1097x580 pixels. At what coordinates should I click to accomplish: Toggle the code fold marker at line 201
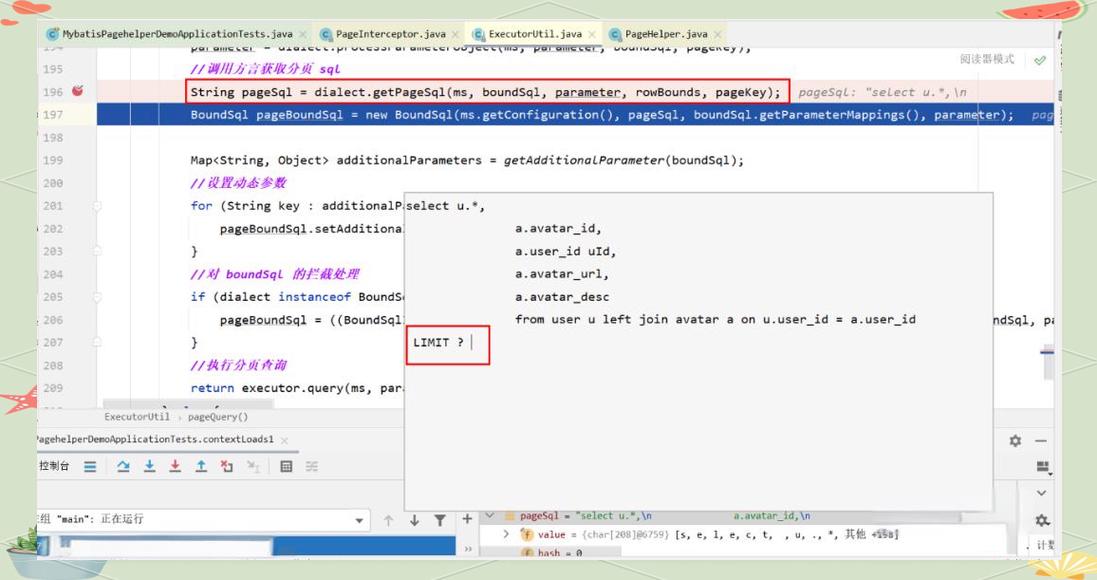[x=98, y=206]
